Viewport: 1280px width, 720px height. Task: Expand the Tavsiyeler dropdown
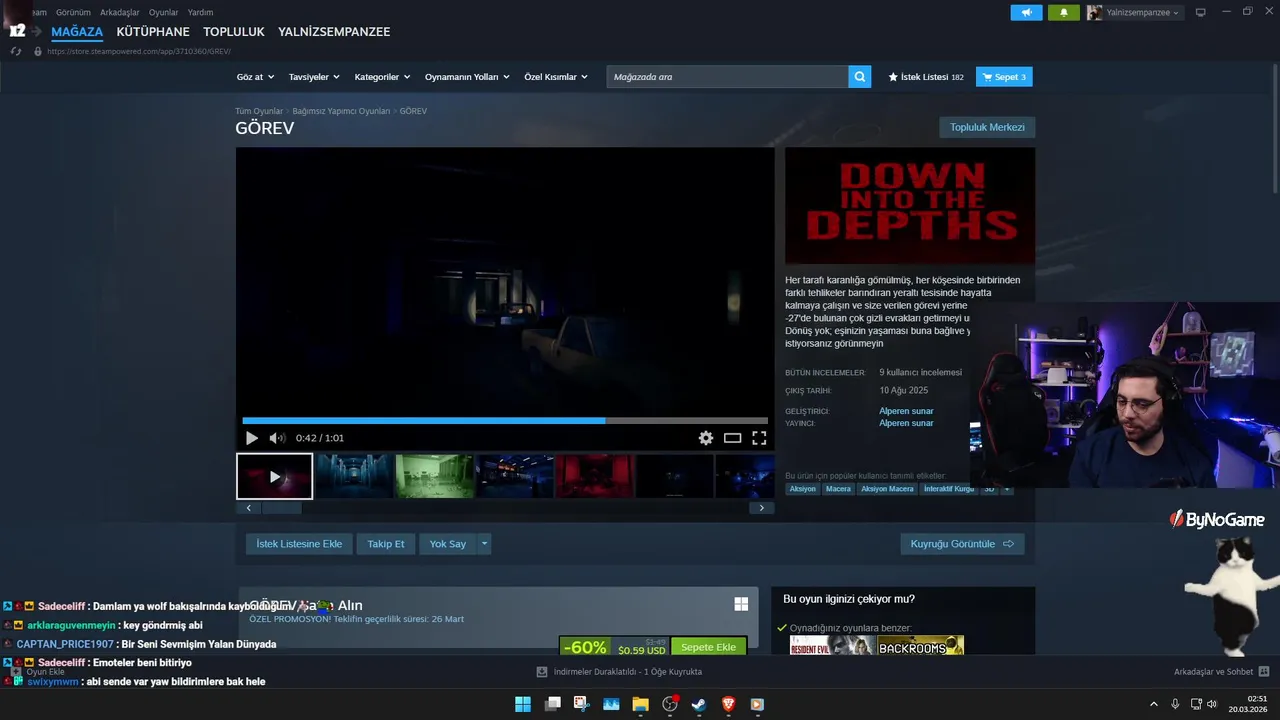click(x=314, y=77)
